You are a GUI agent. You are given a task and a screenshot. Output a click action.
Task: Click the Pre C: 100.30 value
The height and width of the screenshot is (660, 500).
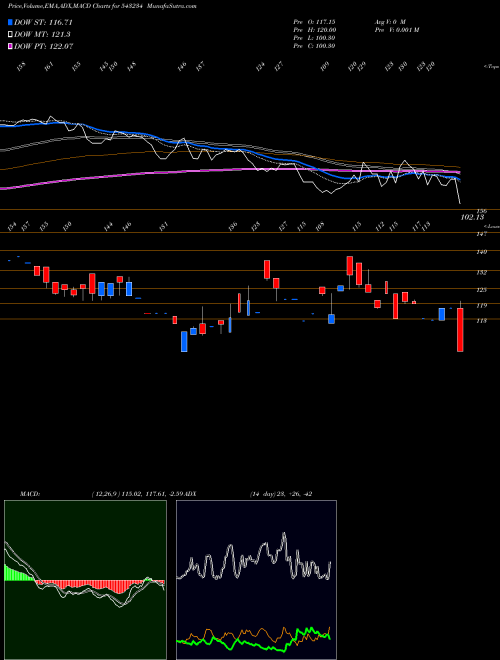pyautogui.click(x=314, y=46)
